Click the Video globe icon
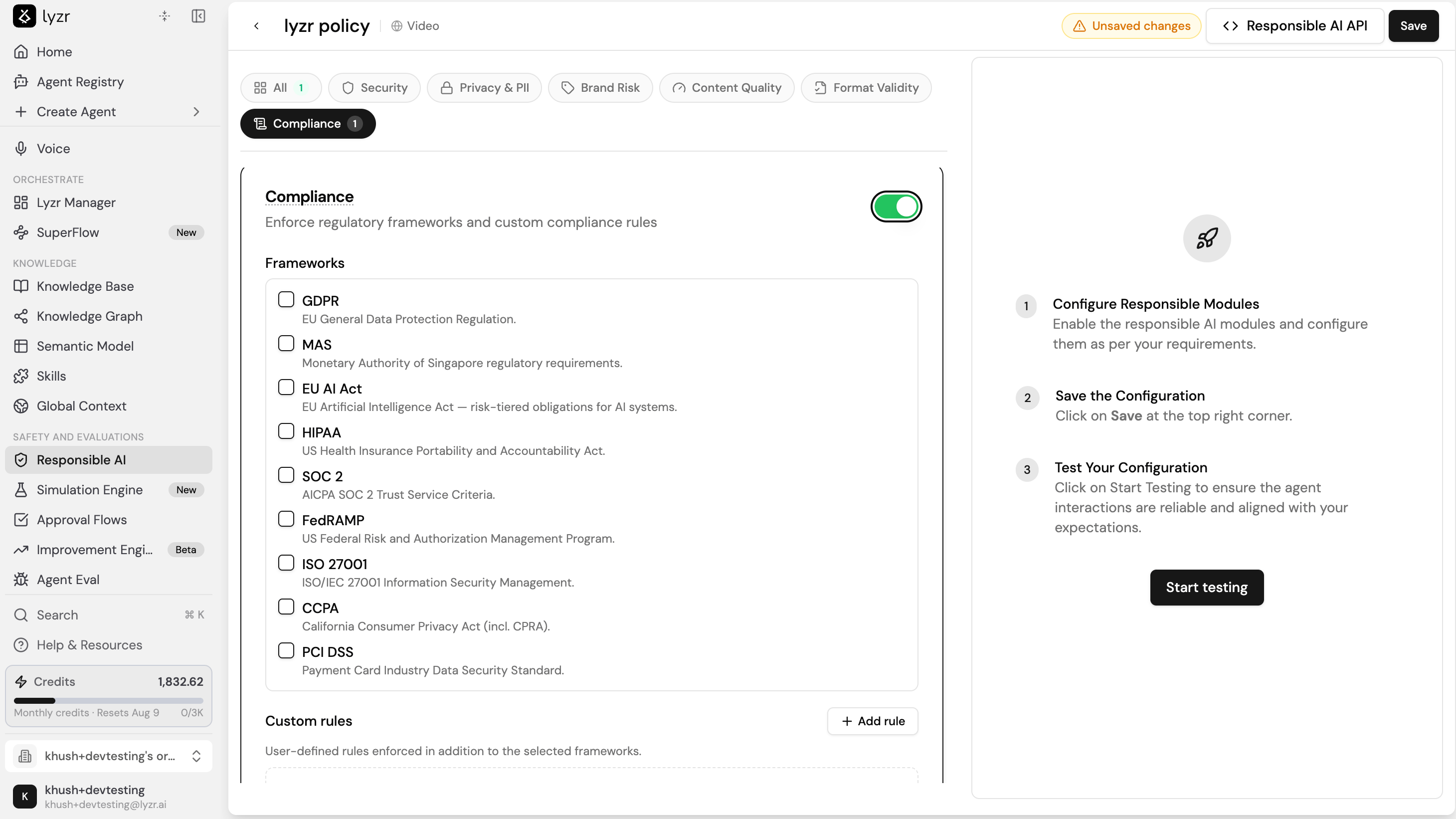The height and width of the screenshot is (819, 1456). (x=397, y=26)
